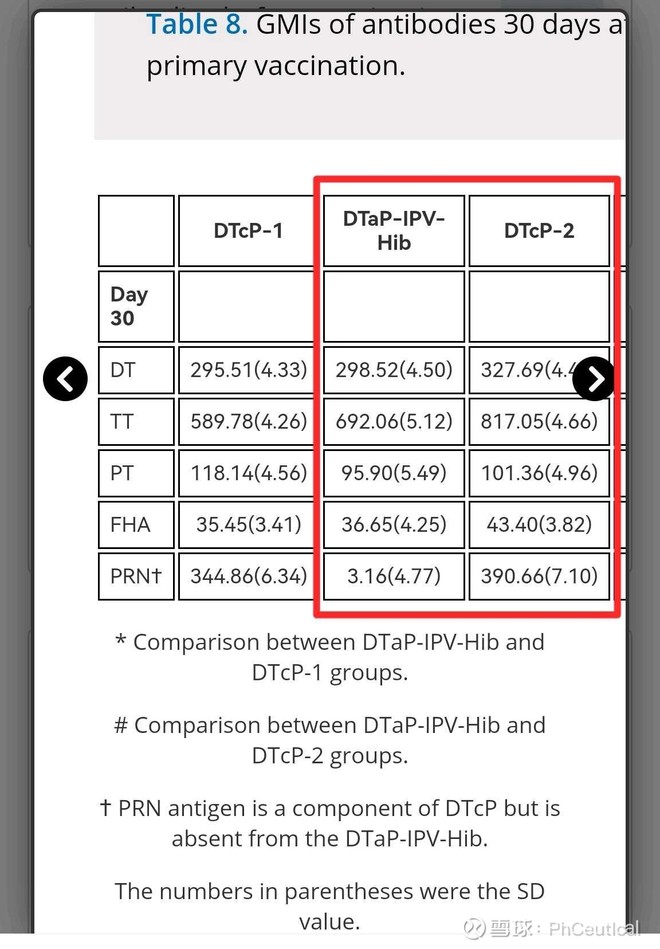Click the 95.90(5.49) table cell

(x=393, y=473)
